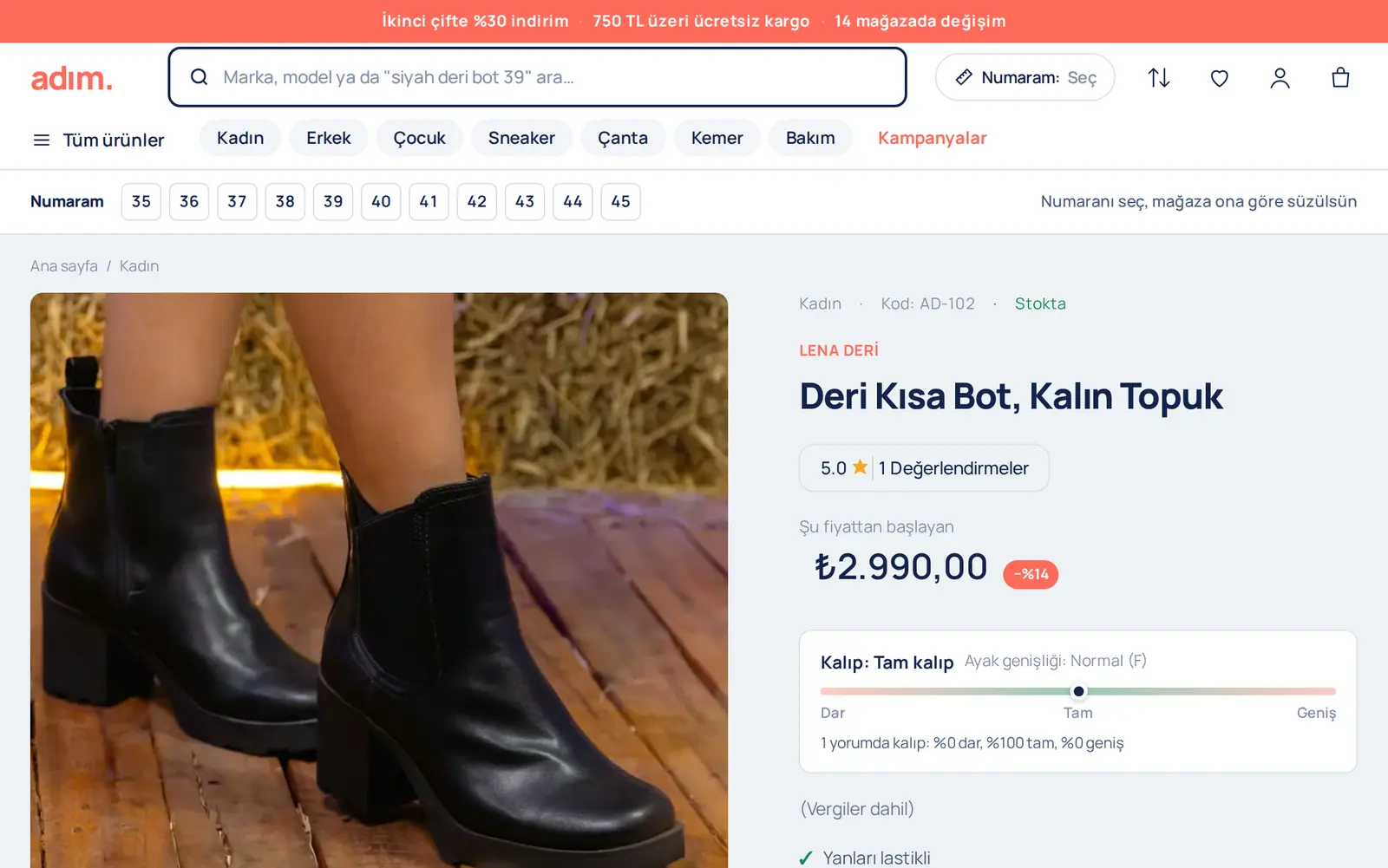Choose size 44 chip

[573, 202]
